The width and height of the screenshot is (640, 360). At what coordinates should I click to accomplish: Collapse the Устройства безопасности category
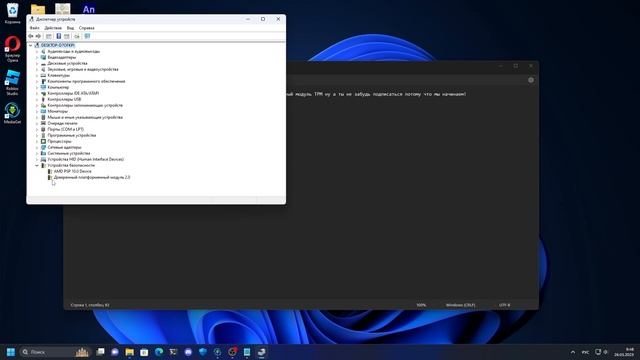[x=37, y=165]
